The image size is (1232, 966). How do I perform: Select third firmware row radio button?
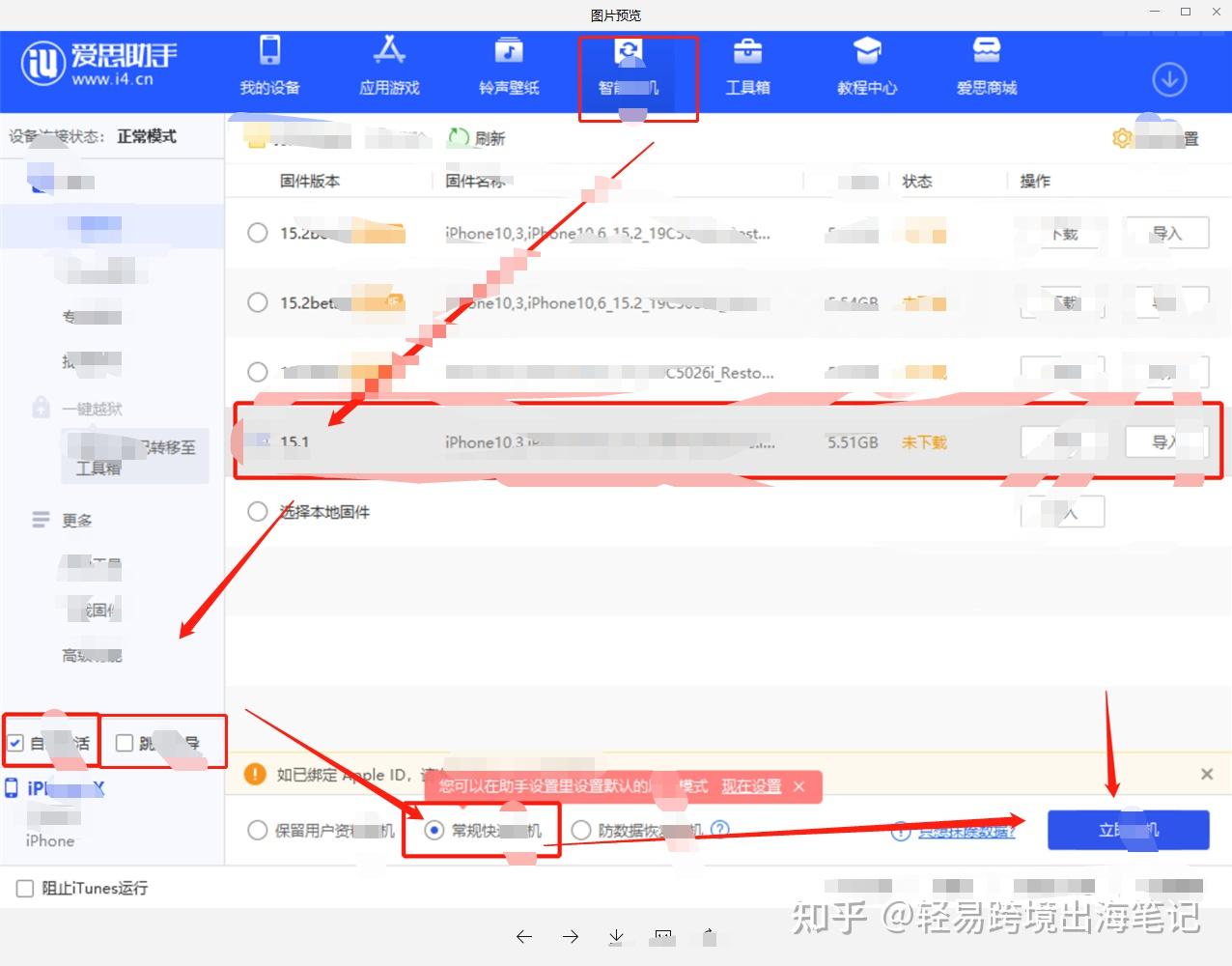point(257,372)
